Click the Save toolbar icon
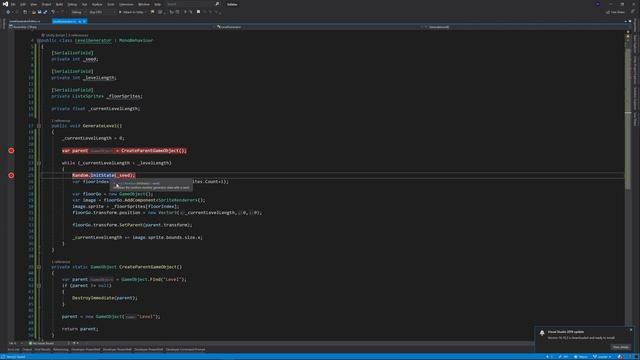640x360 pixels. 40,12
